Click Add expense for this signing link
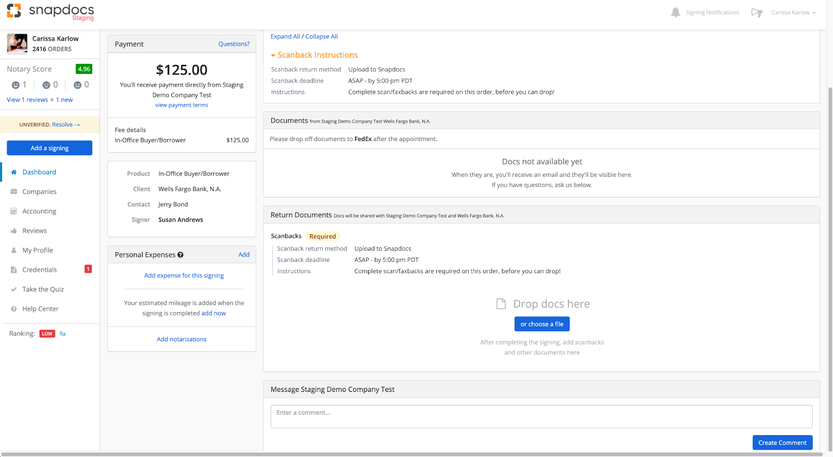 [x=184, y=275]
